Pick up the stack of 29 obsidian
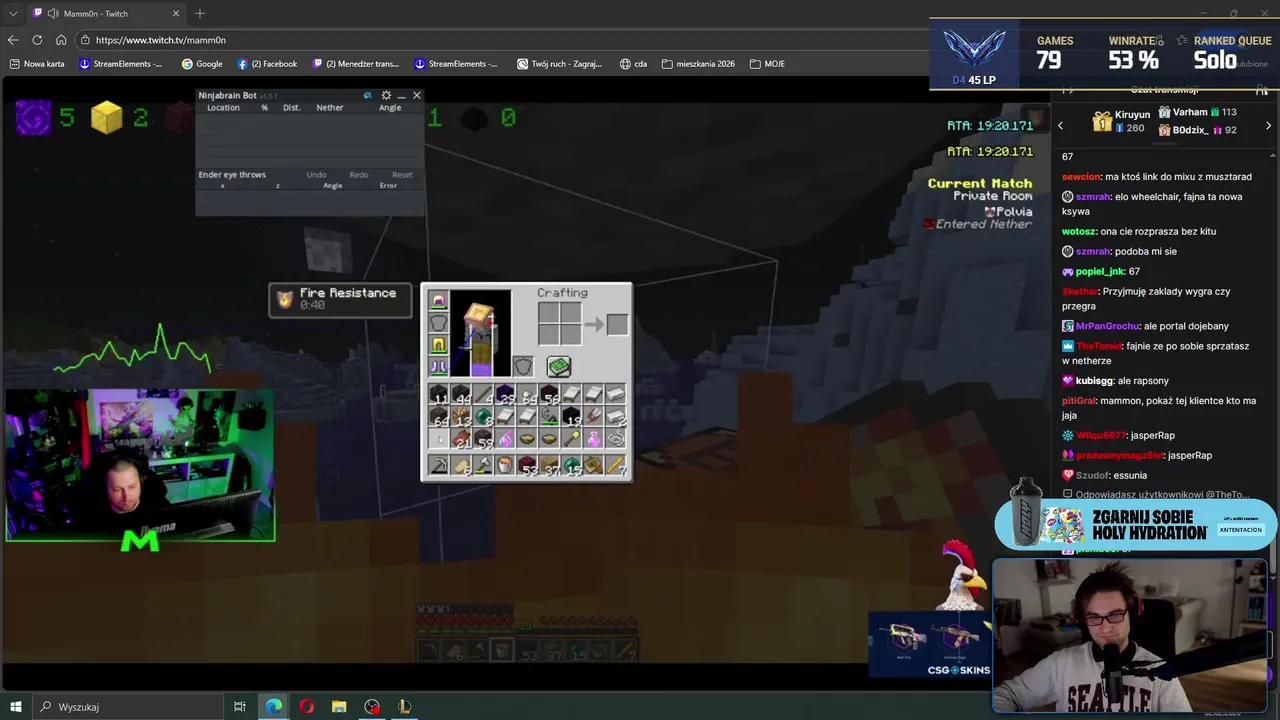 click(x=505, y=395)
